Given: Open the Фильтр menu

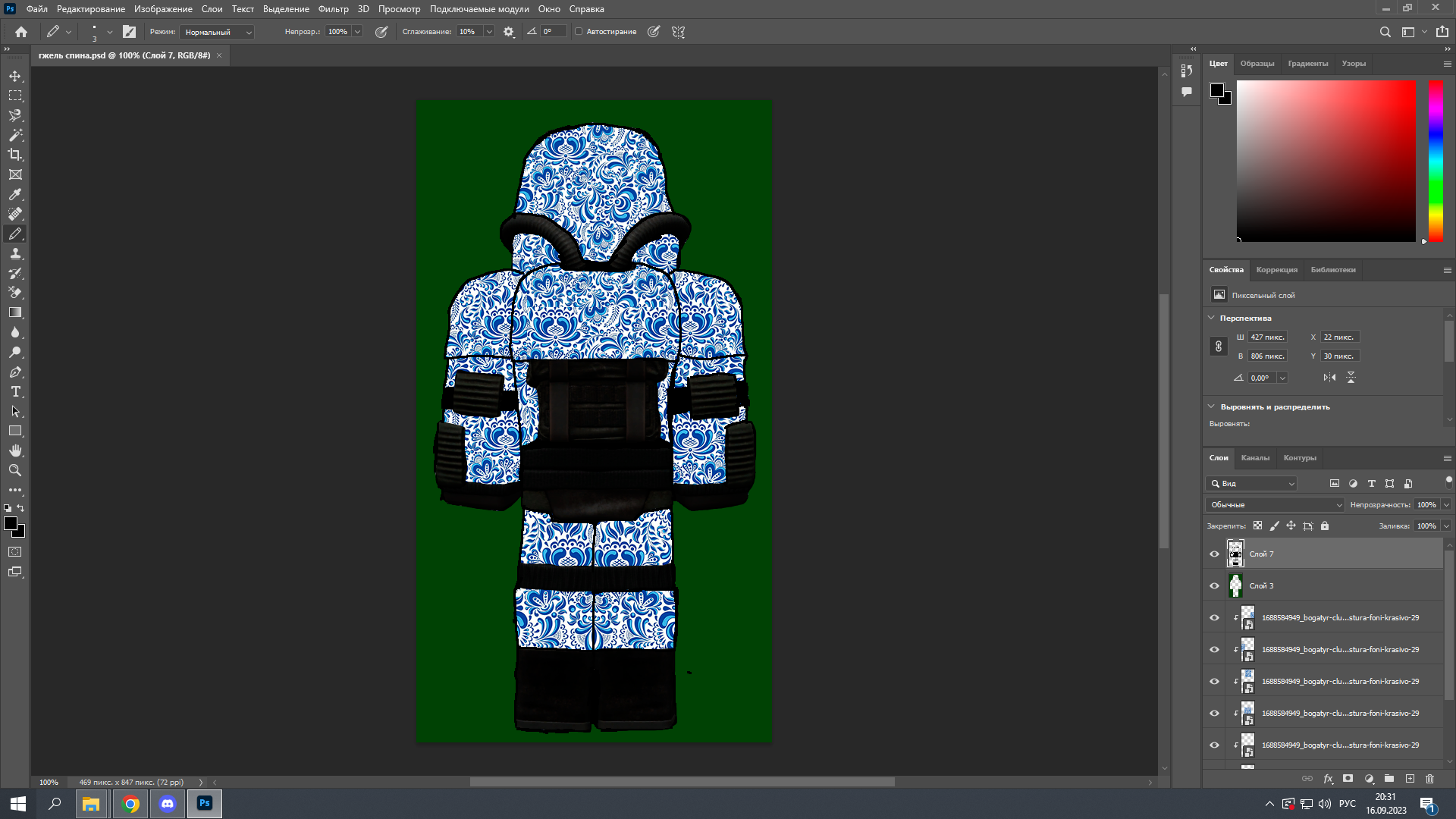Looking at the screenshot, I should point(333,9).
